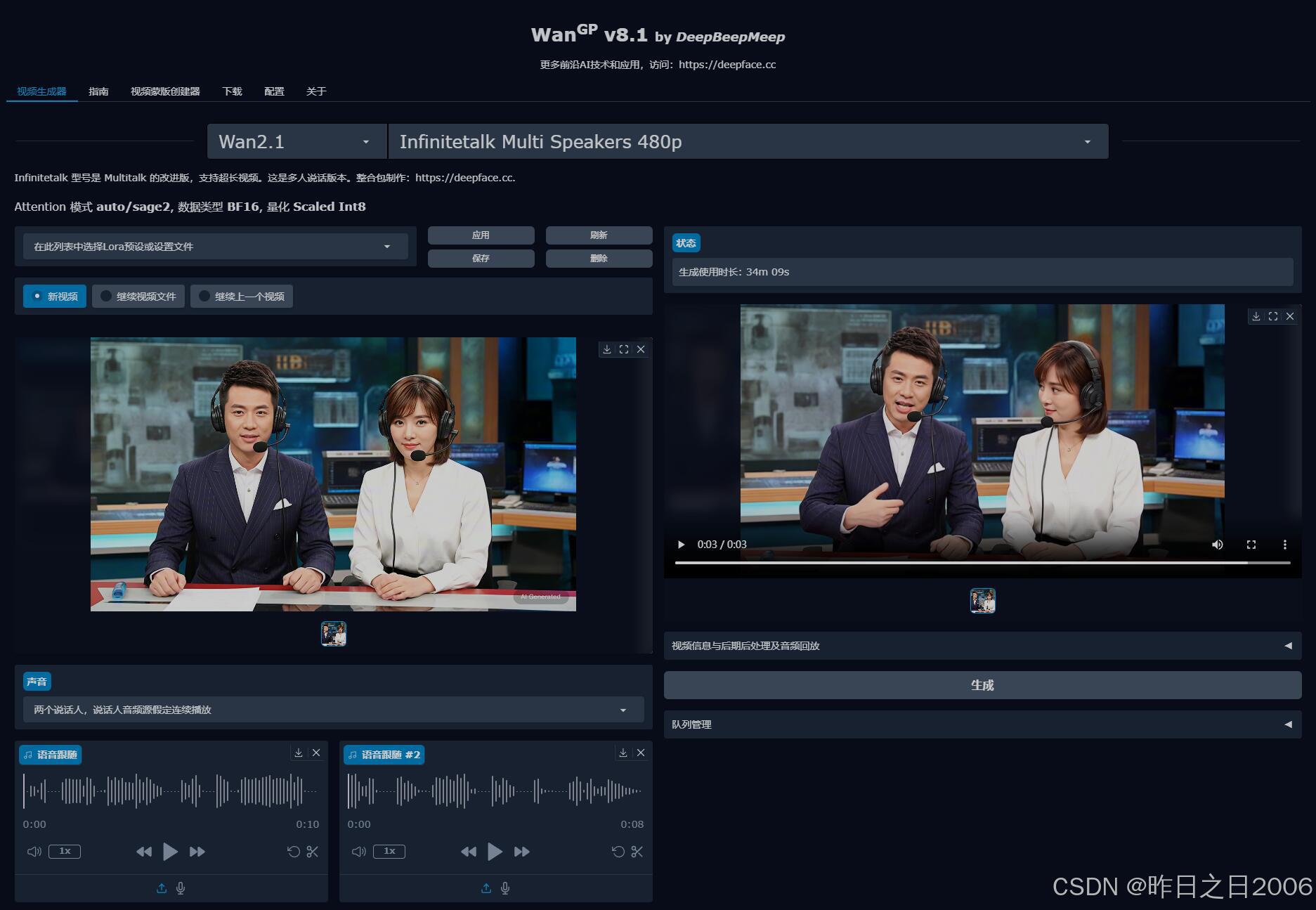
Task: Upload a new audio file for 语音跟随 #2
Action: click(x=486, y=888)
